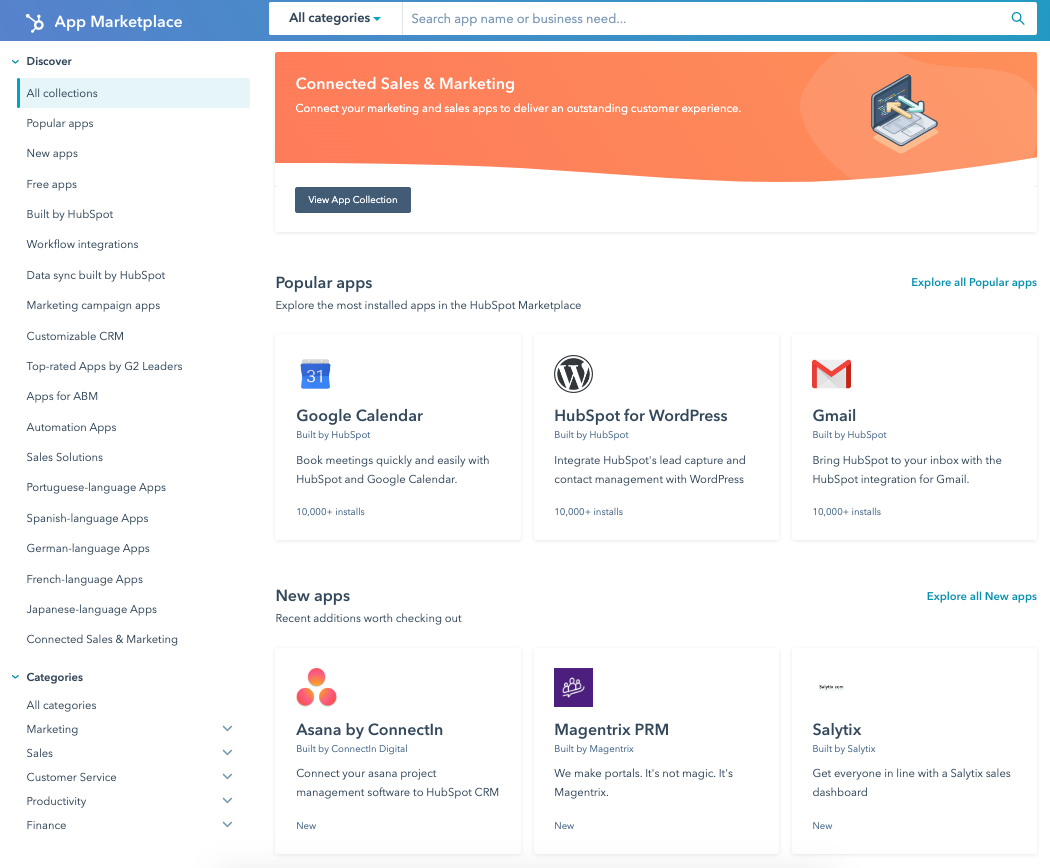Select All collections in sidebar
This screenshot has width=1050, height=868.
[x=134, y=93]
